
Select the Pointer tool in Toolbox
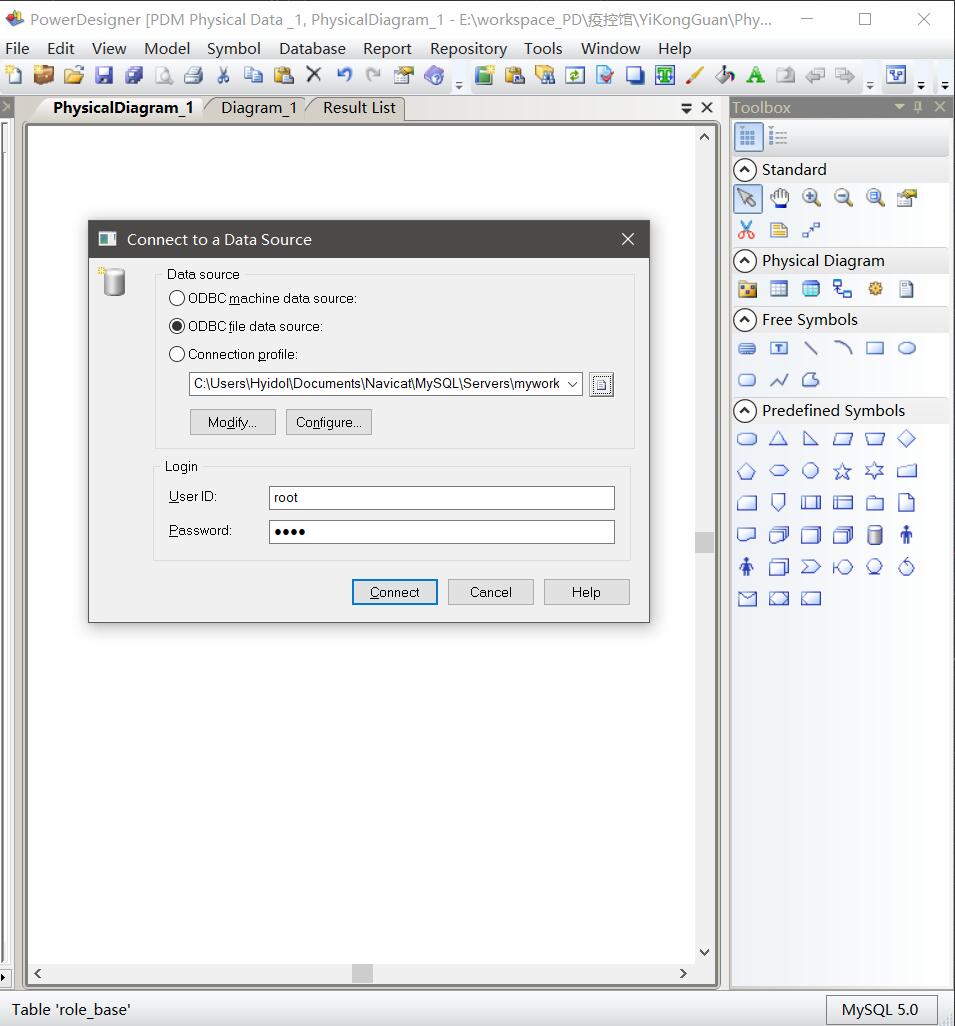(x=748, y=198)
